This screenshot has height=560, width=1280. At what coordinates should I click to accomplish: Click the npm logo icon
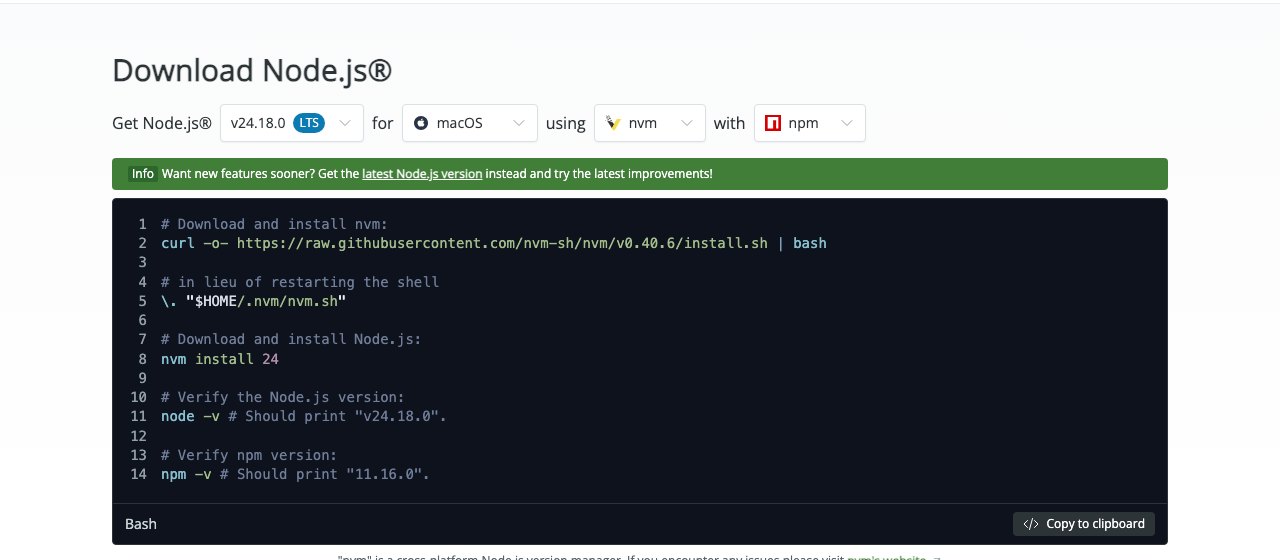tap(773, 123)
